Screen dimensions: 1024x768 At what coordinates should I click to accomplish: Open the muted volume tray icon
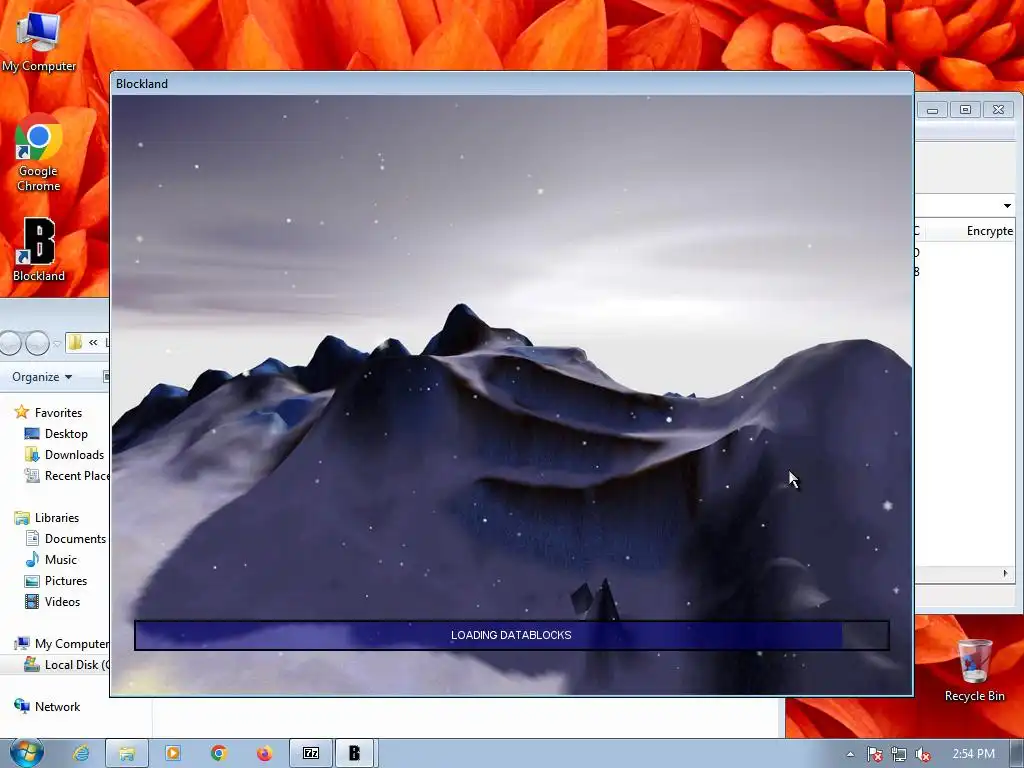(923, 754)
